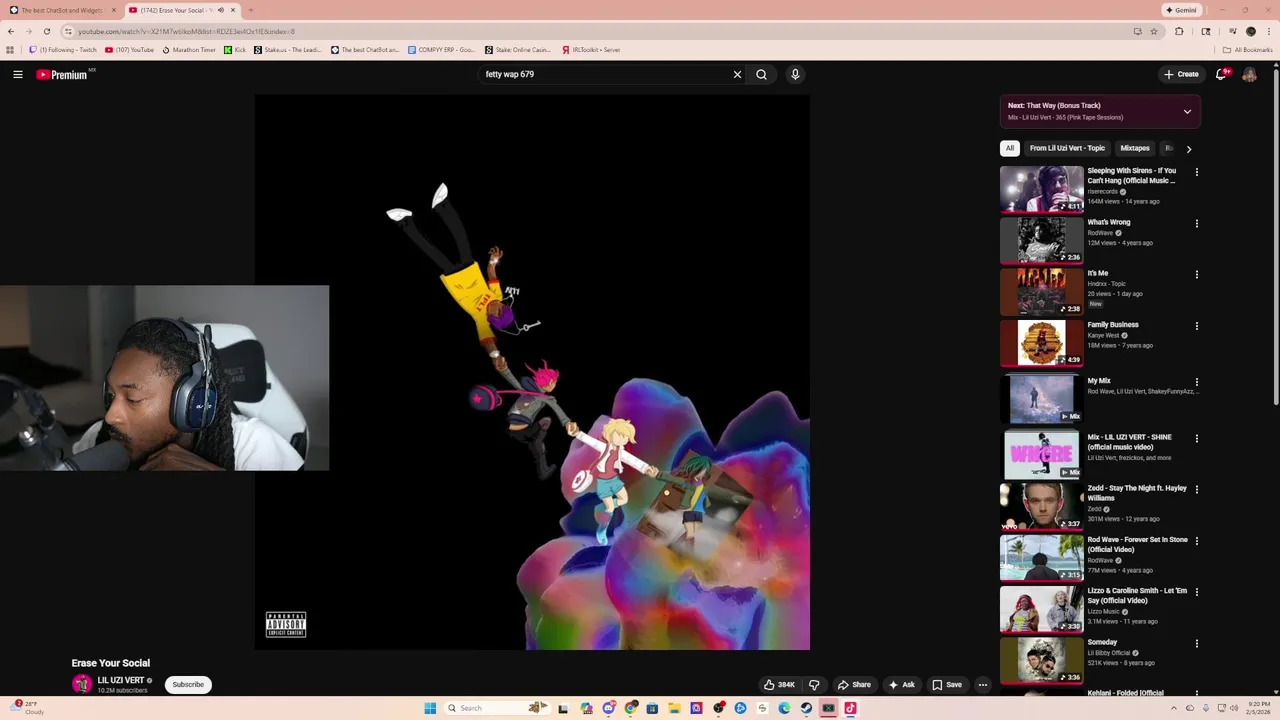Open the All Bookmarks folder
Viewport: 1280px width, 720px height.
pyautogui.click(x=1247, y=49)
